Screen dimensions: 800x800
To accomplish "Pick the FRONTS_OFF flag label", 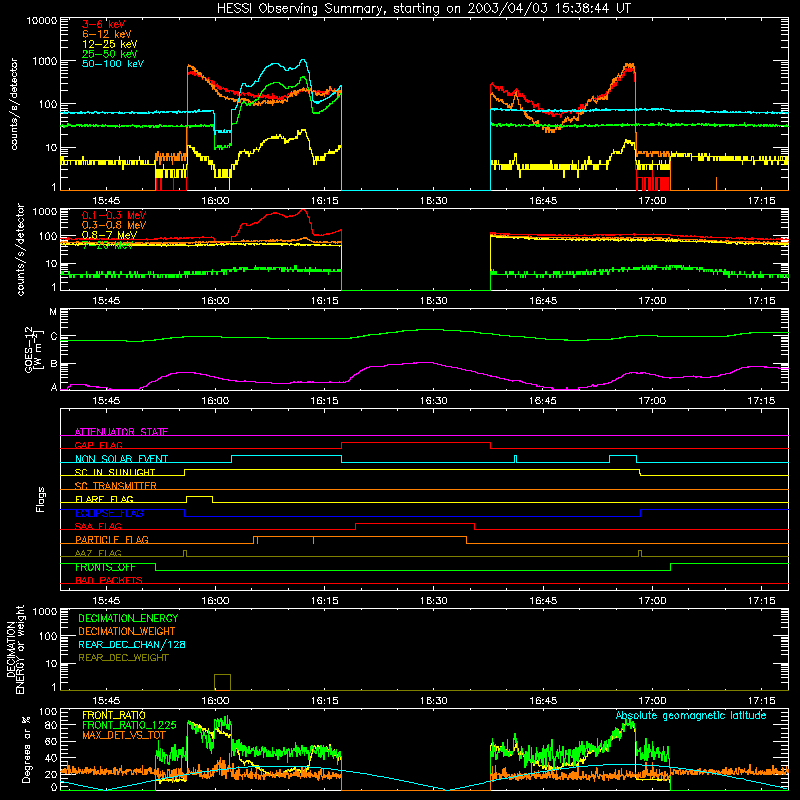I will pyautogui.click(x=105, y=567).
